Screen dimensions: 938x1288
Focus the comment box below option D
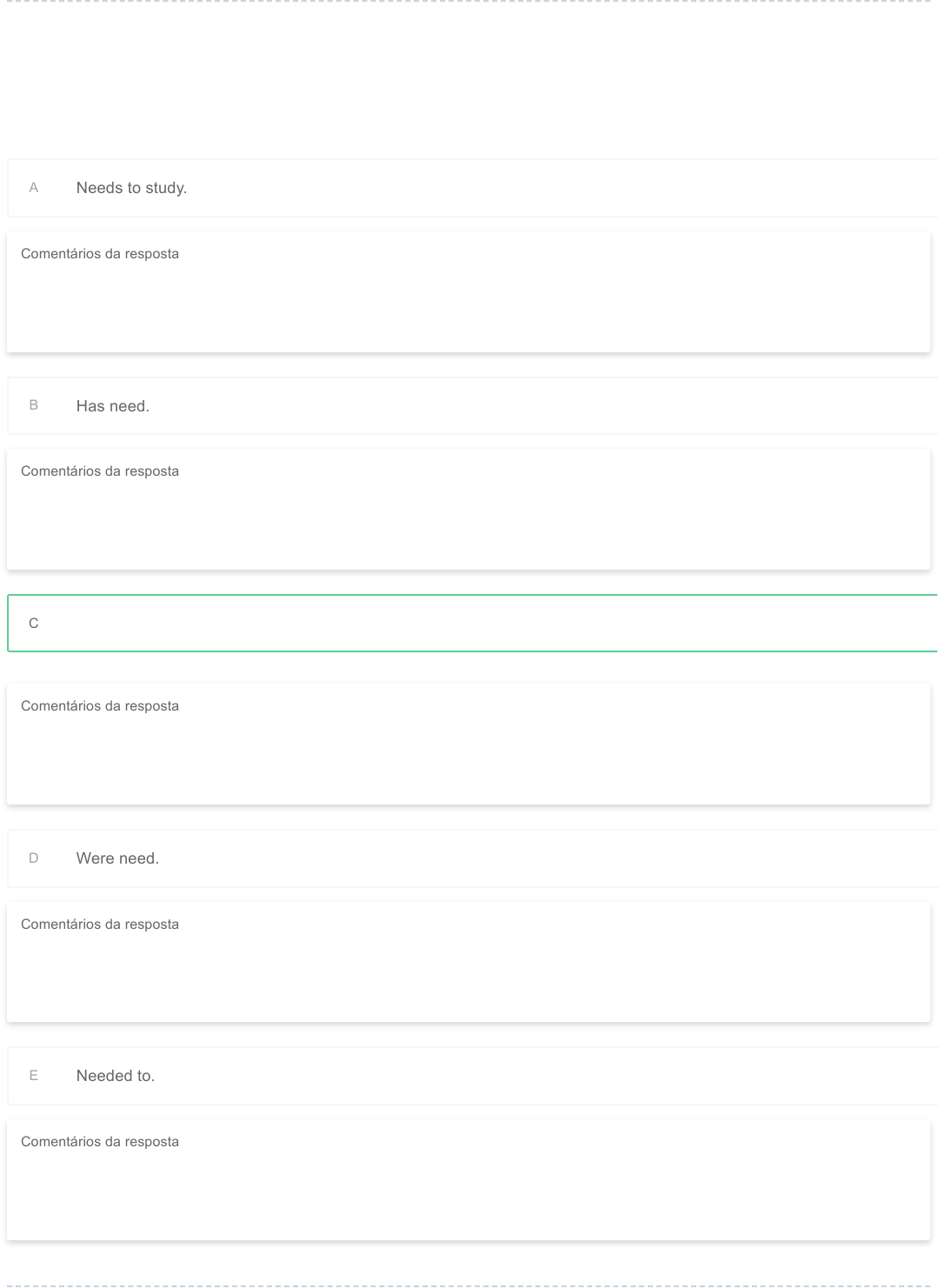pyautogui.click(x=469, y=974)
